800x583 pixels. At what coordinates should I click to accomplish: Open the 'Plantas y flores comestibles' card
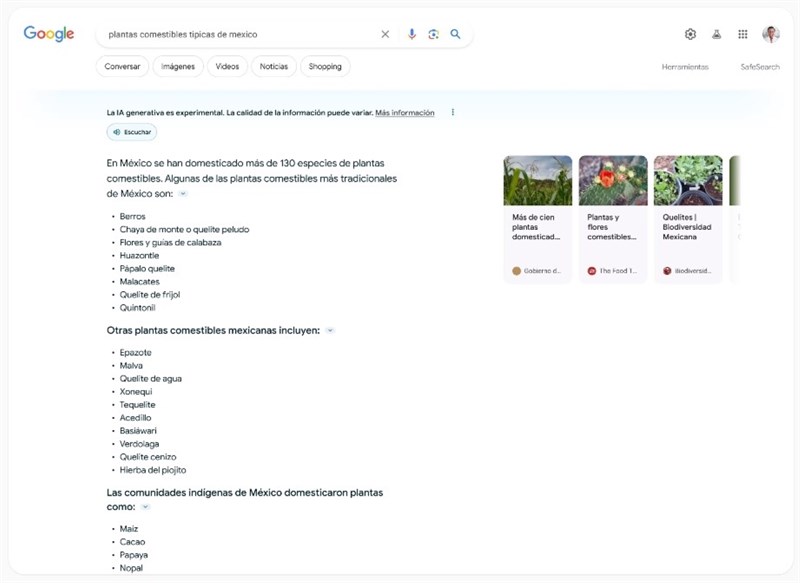pos(613,219)
